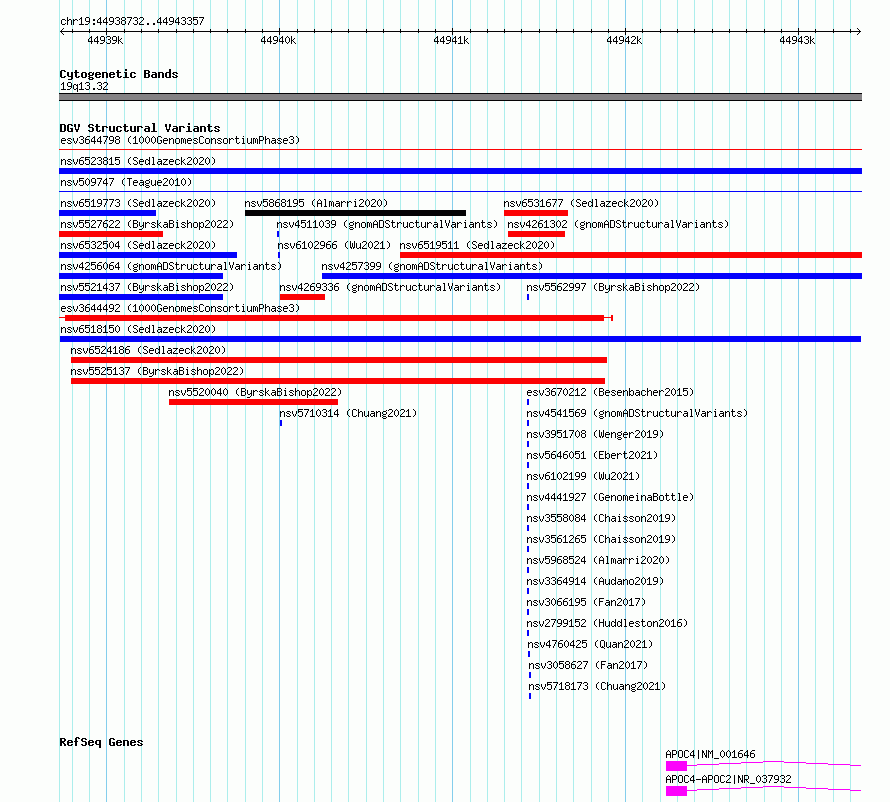The width and height of the screenshot is (890, 802).
Task: Select the nsv4269336 red variant bar
Action: click(x=303, y=297)
